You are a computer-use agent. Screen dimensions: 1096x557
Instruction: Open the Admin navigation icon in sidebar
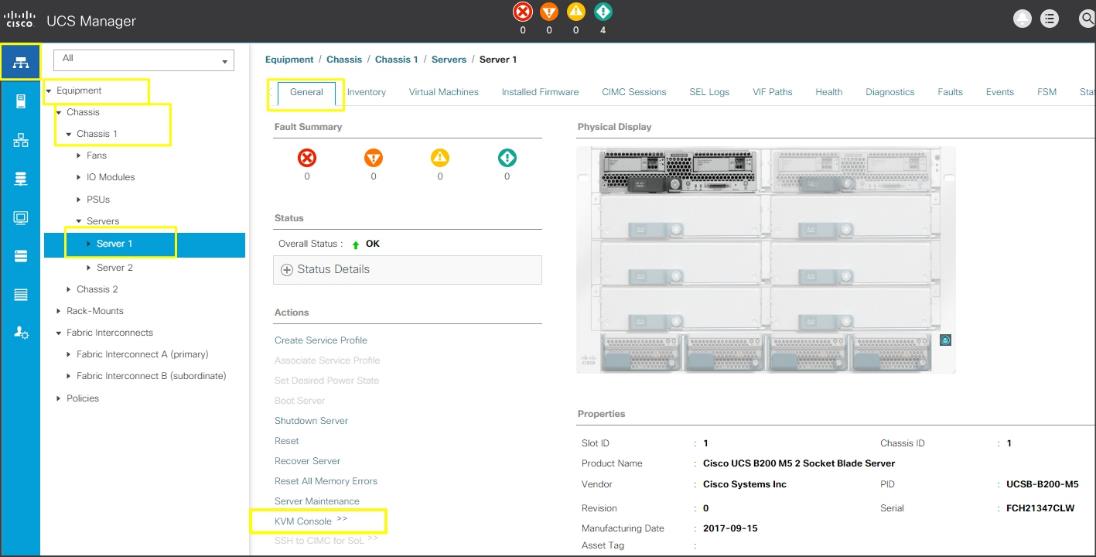coord(21,332)
